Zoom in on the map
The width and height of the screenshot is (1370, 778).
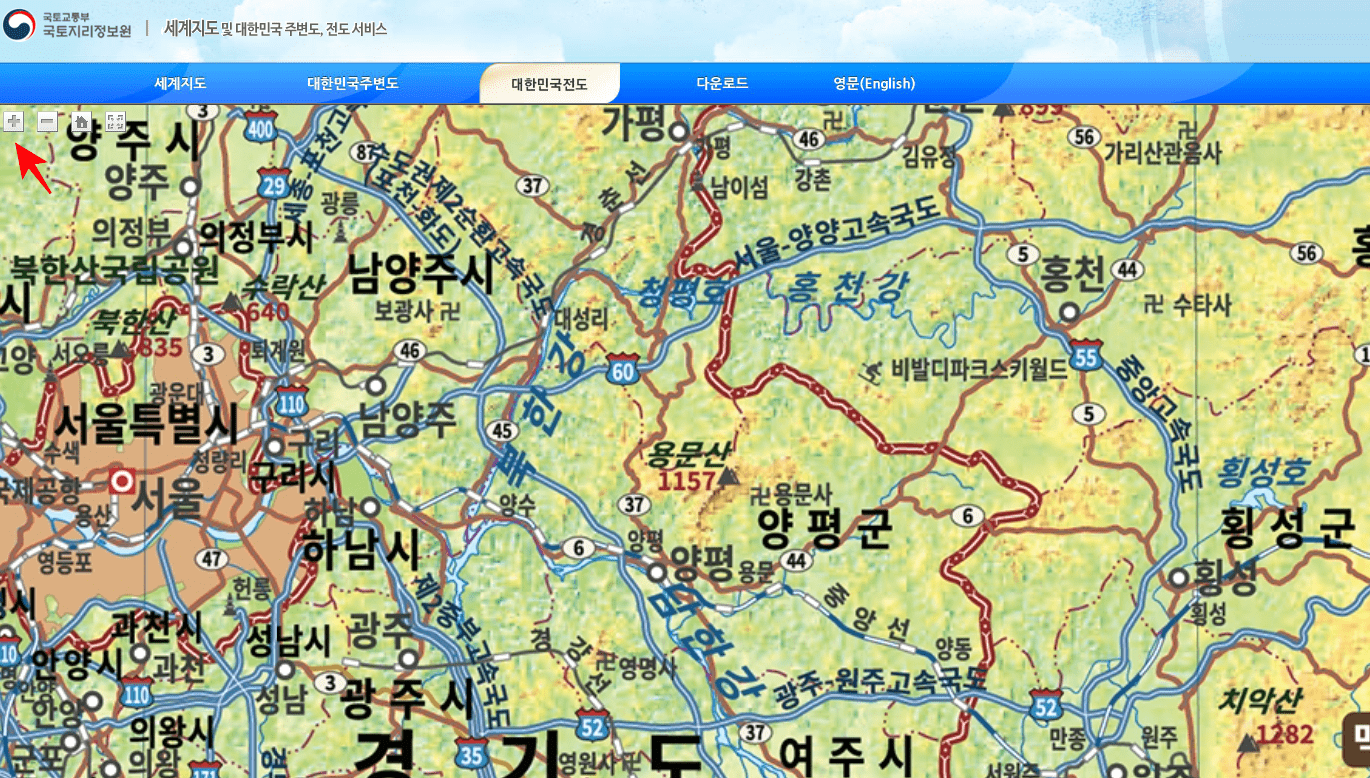[x=14, y=122]
